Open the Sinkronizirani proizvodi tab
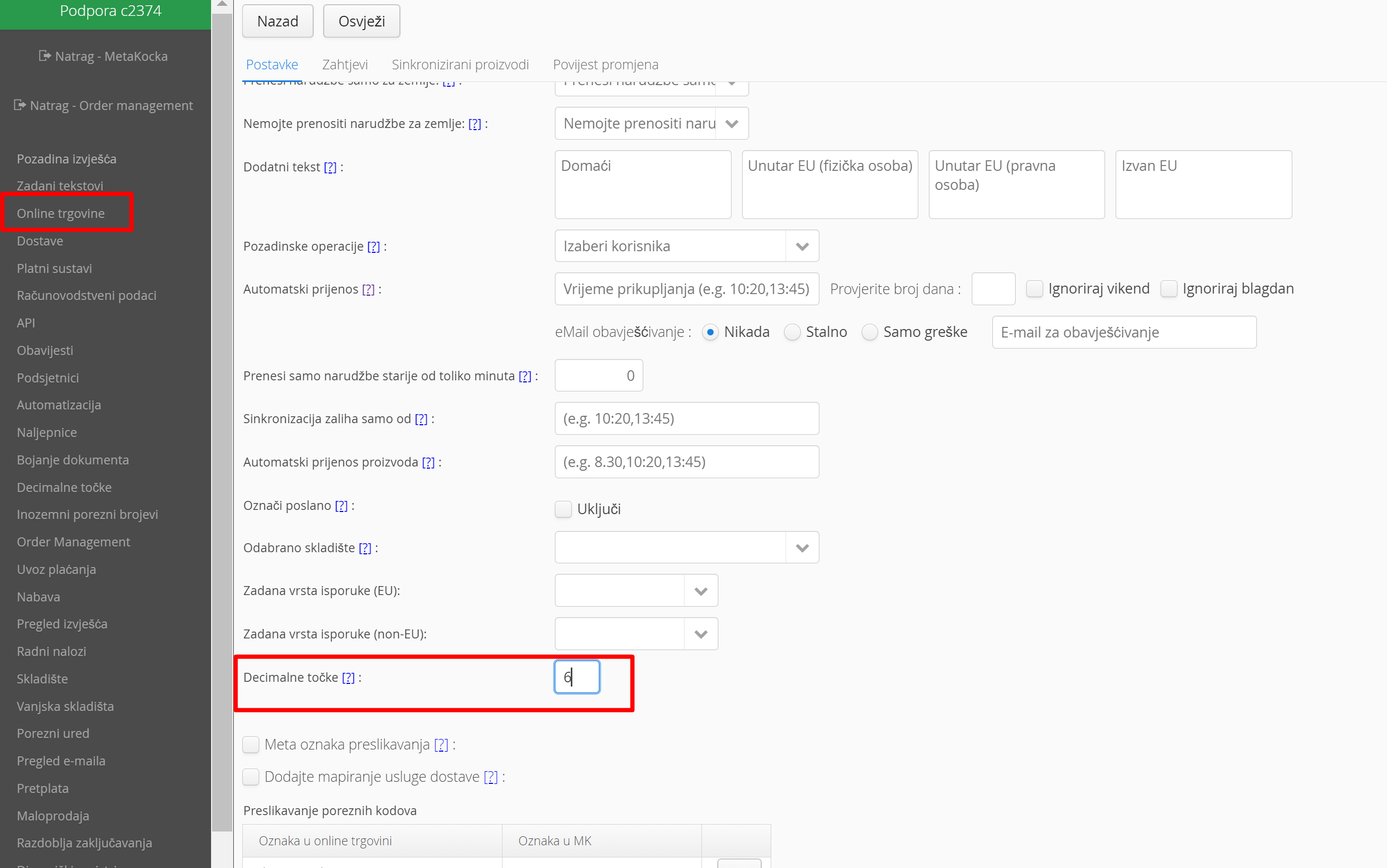Viewport: 1387px width, 868px height. tap(460, 65)
